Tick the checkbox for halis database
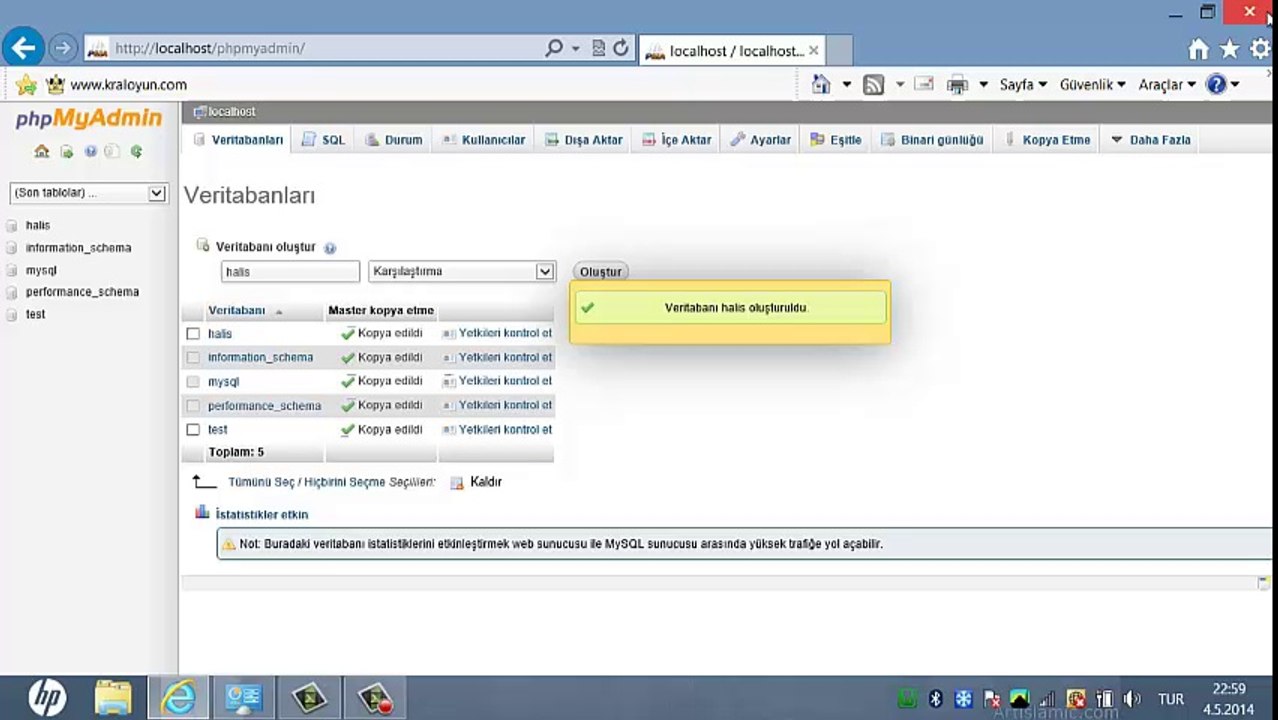Viewport: 1278px width, 720px height. coord(193,333)
